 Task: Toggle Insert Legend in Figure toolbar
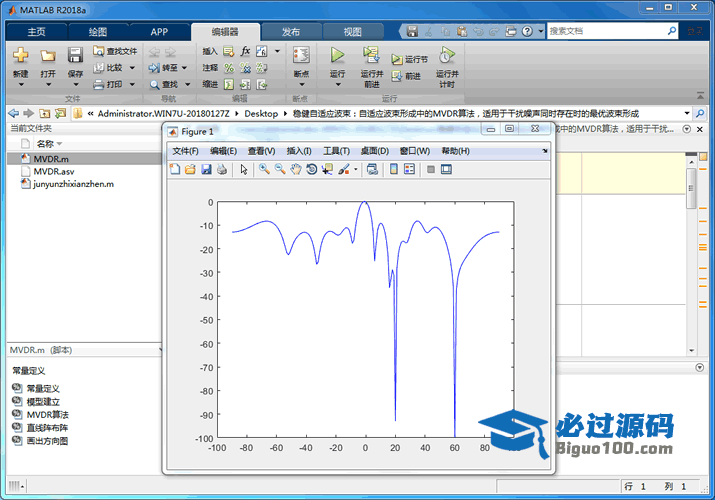pyautogui.click(x=410, y=170)
